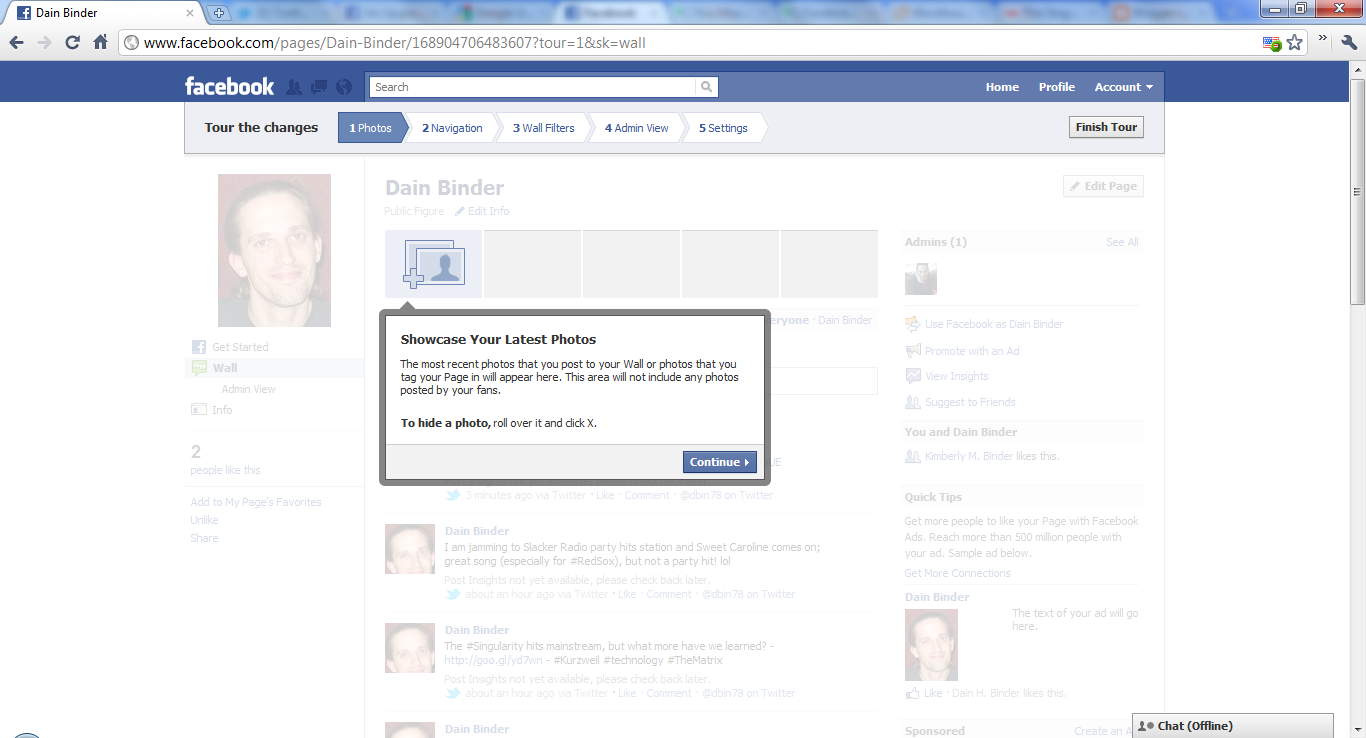Click the Suggest to Friends people icon
Screen dimensions: 1366x738
(913, 402)
